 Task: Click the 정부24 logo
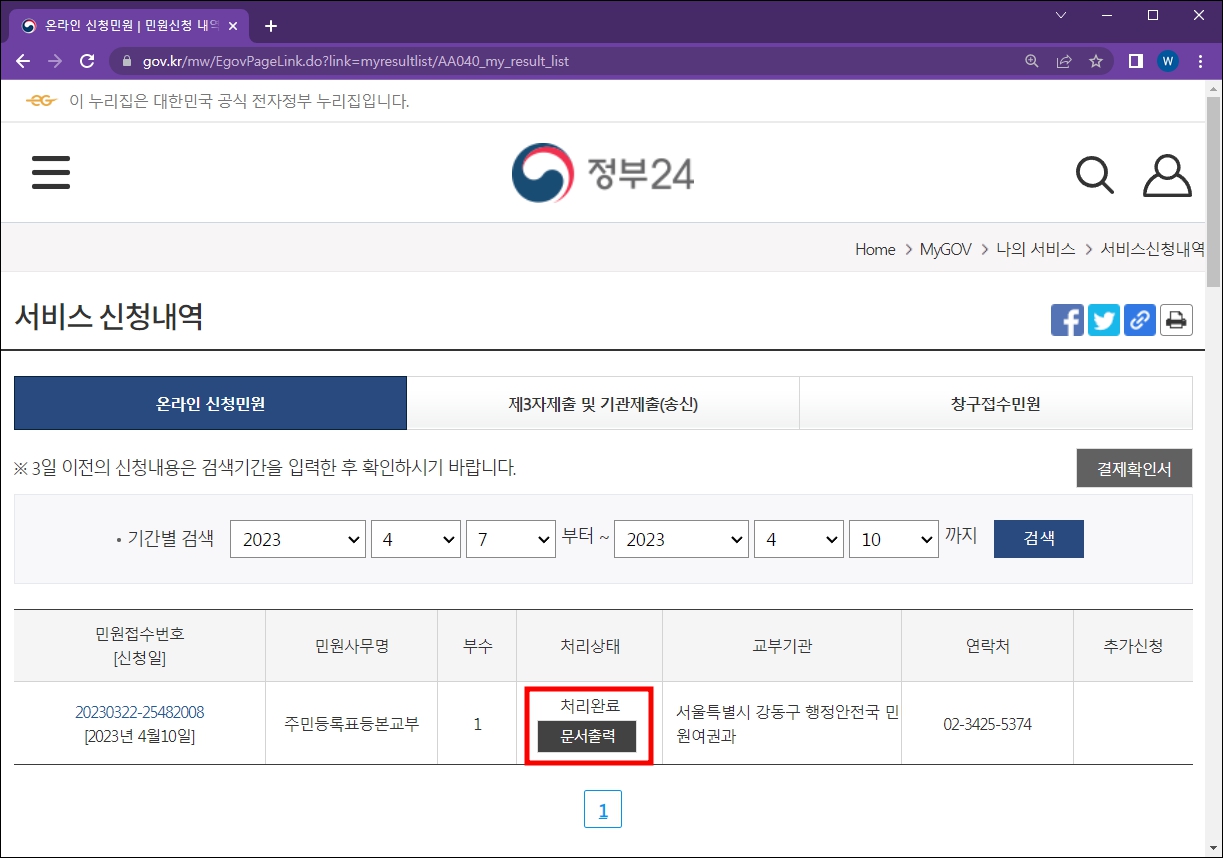pyautogui.click(x=602, y=171)
